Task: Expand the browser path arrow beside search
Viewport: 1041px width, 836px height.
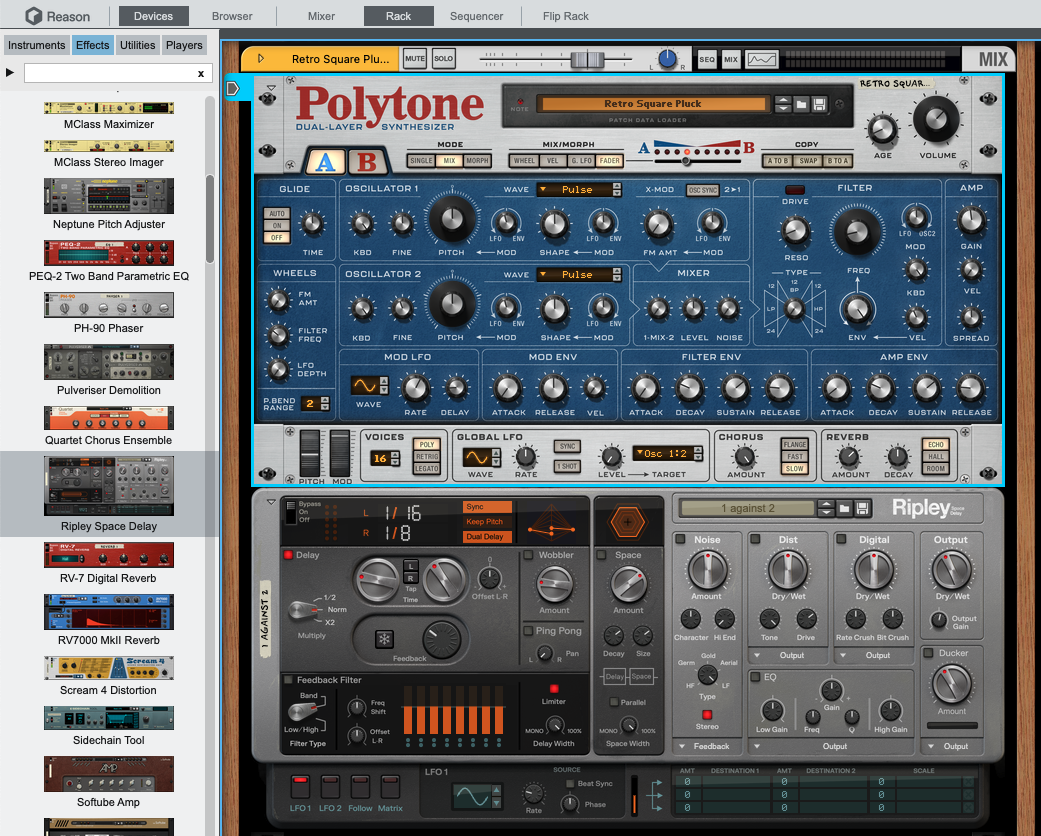Action: pos(9,72)
